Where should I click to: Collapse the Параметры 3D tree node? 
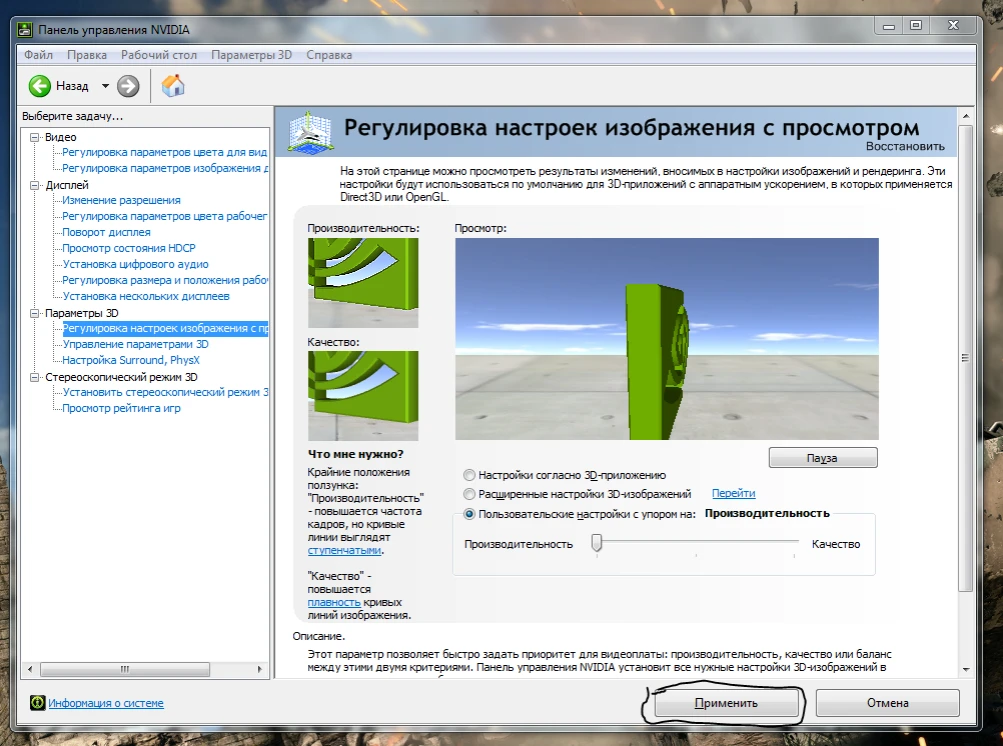point(35,313)
